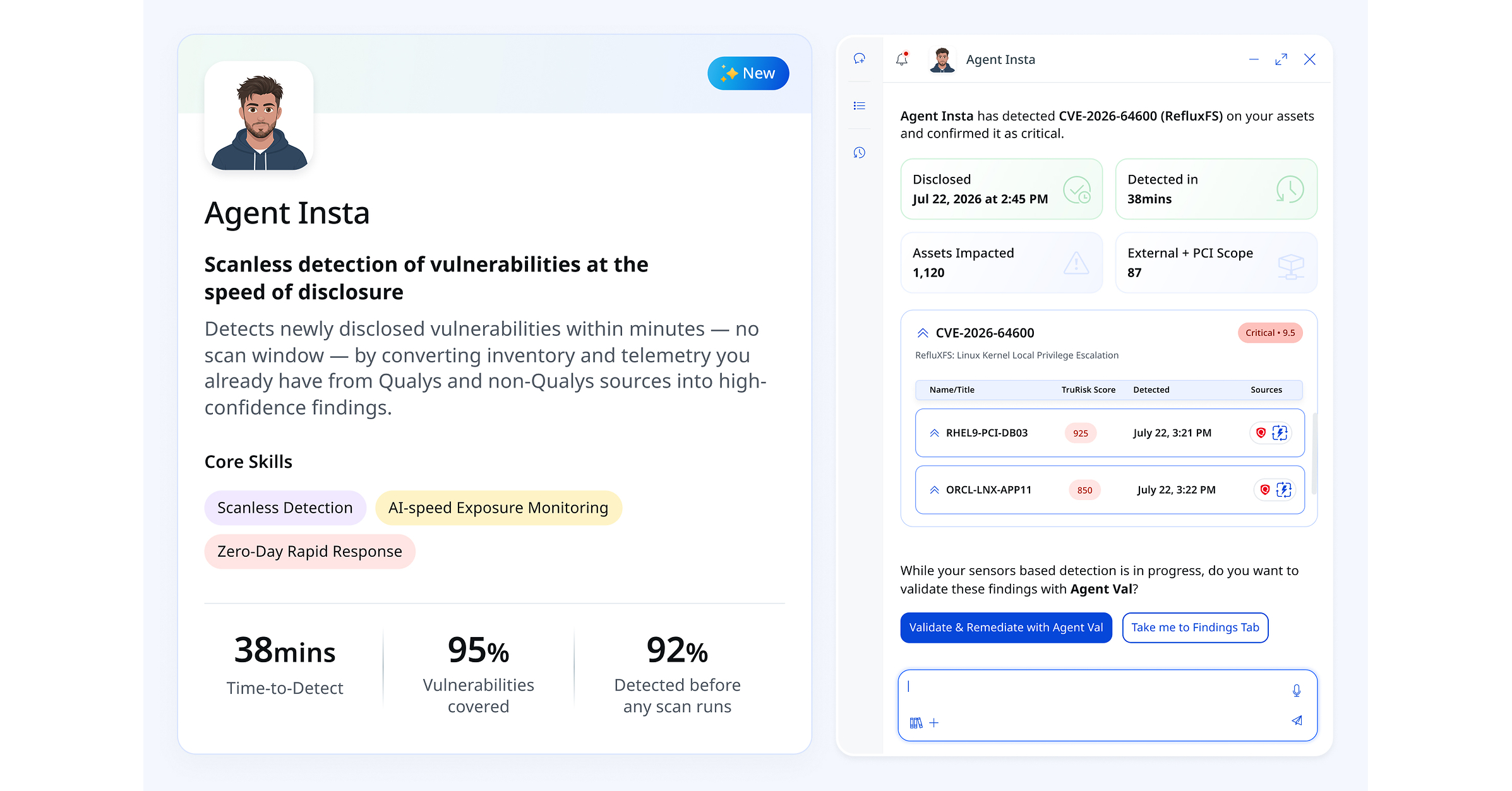Select the ORCL-LNX-APP11 asset name
Image resolution: width=1512 pixels, height=791 pixels.
(x=988, y=490)
